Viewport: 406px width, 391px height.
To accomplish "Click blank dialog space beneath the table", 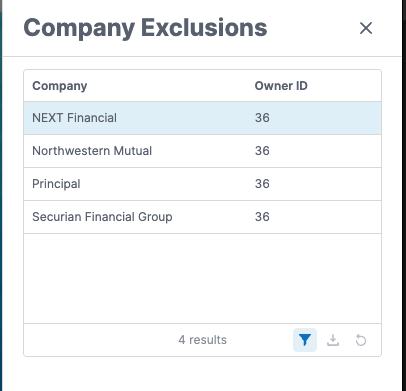I will pos(202,374).
